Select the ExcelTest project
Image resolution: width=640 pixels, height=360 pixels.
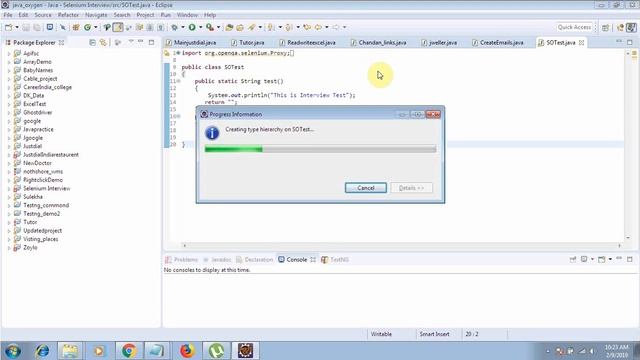point(34,104)
